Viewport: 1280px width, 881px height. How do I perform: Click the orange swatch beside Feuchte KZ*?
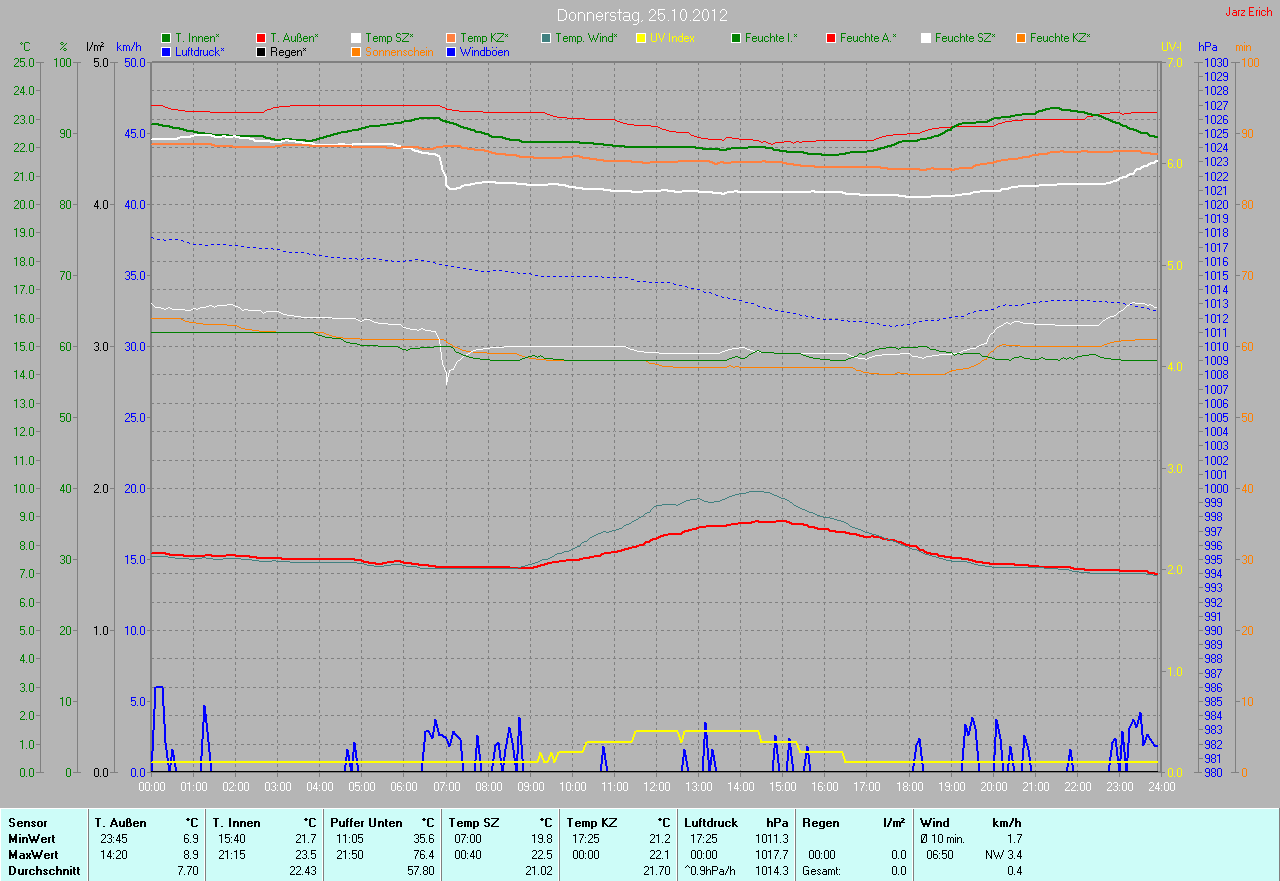1022,38
